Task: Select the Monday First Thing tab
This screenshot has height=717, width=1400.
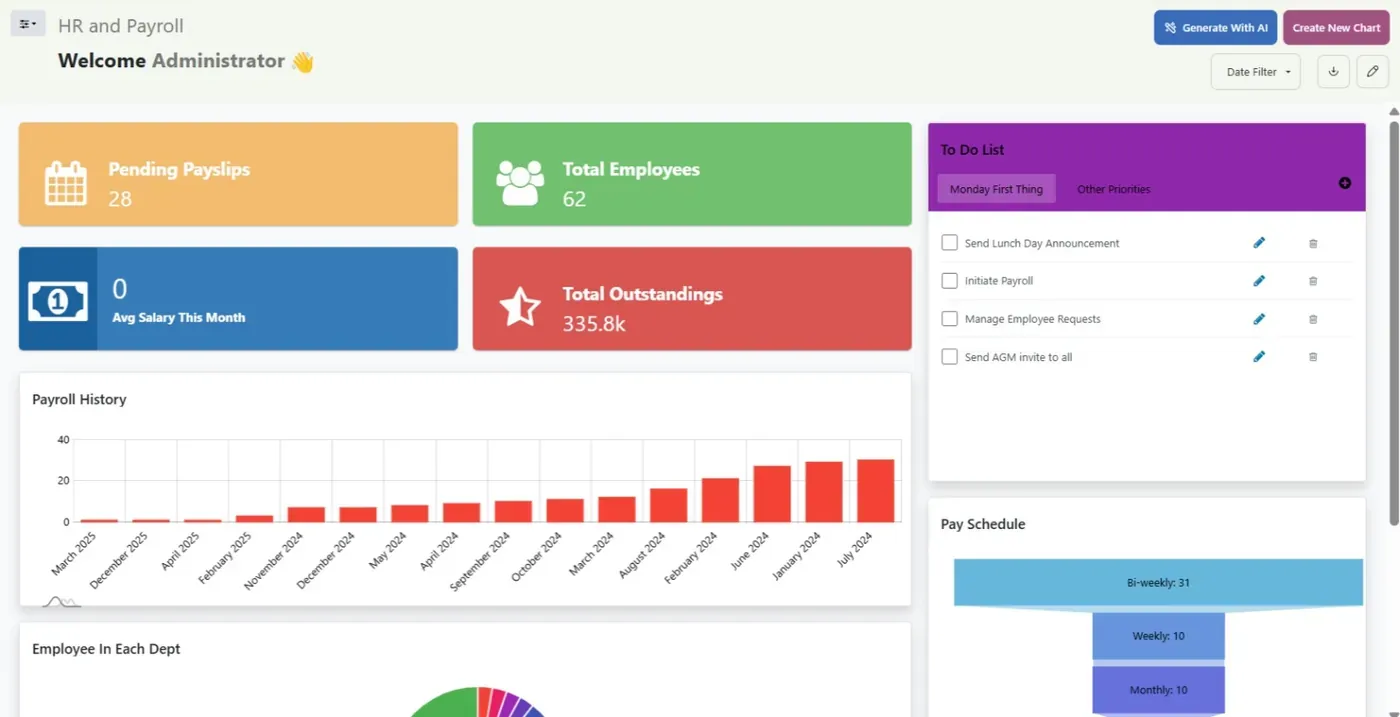Action: click(996, 189)
